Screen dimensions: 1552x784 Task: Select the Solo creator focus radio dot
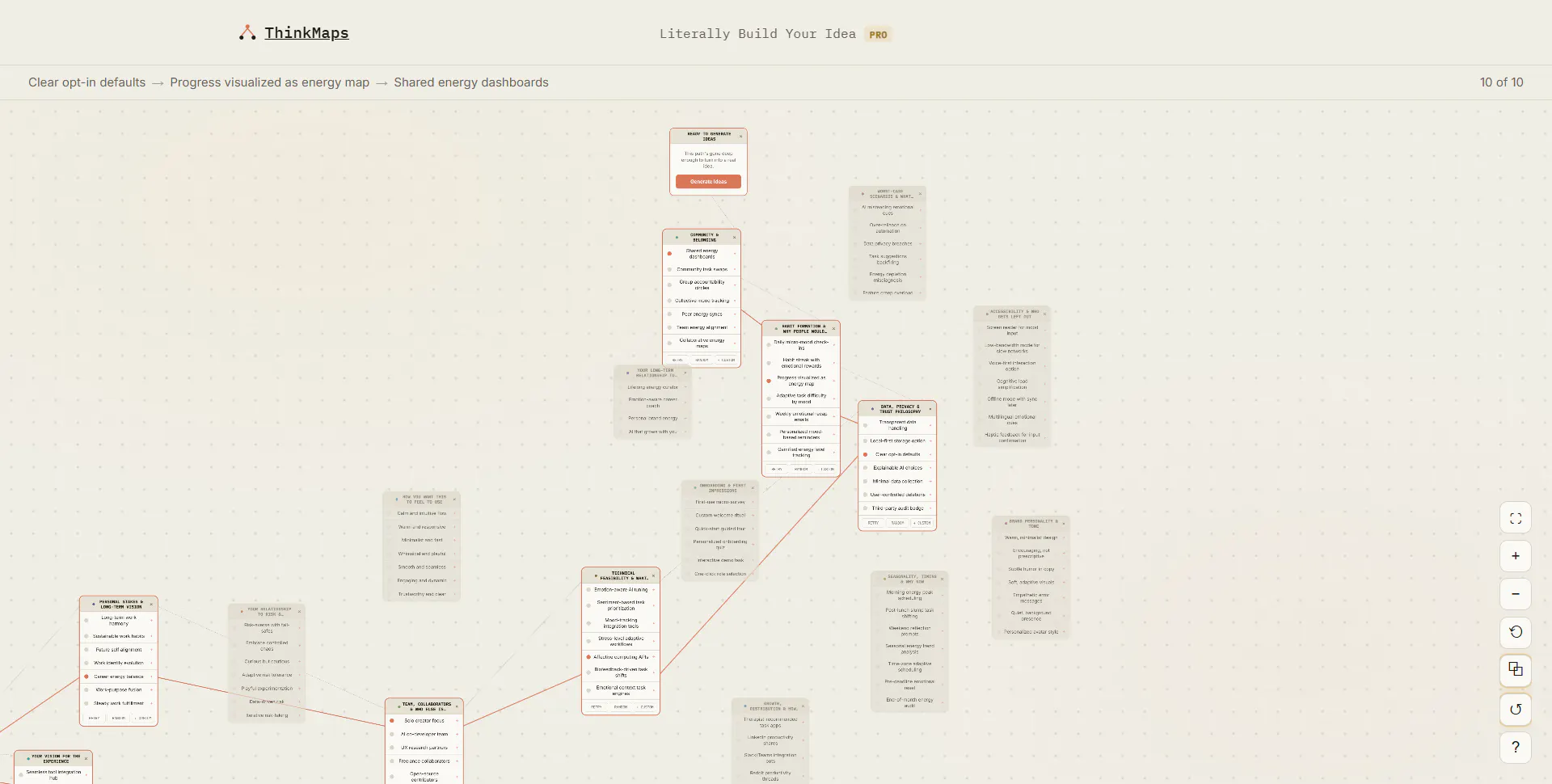coord(392,720)
